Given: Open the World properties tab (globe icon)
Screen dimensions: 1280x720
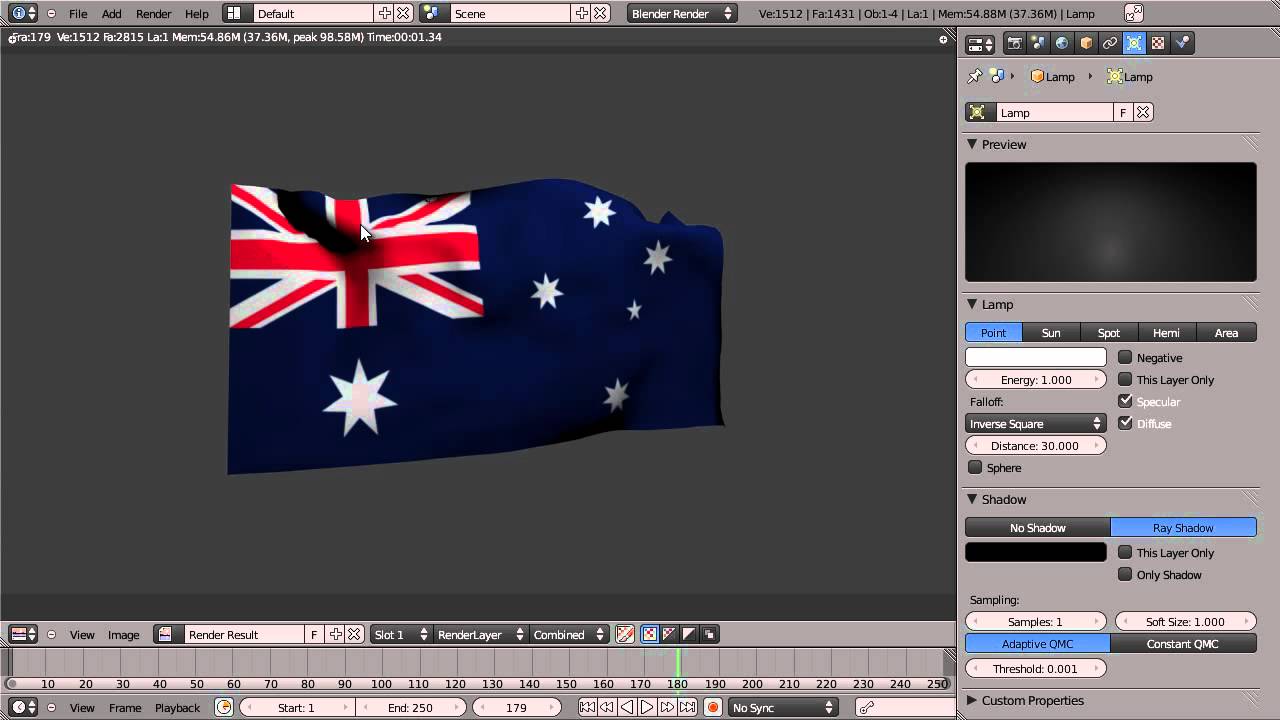Looking at the screenshot, I should (x=1062, y=43).
